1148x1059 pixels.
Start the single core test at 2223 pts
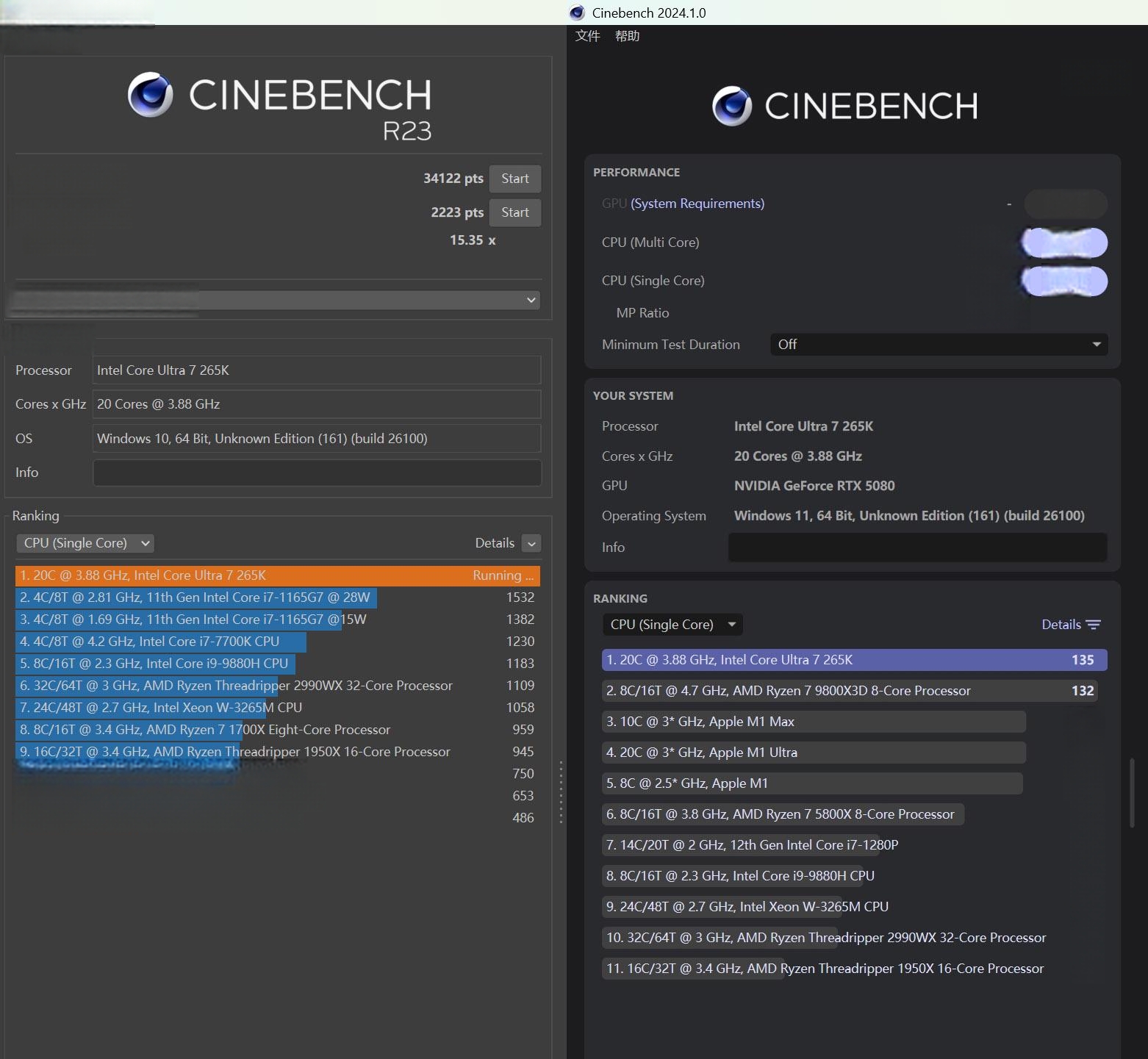tap(515, 212)
